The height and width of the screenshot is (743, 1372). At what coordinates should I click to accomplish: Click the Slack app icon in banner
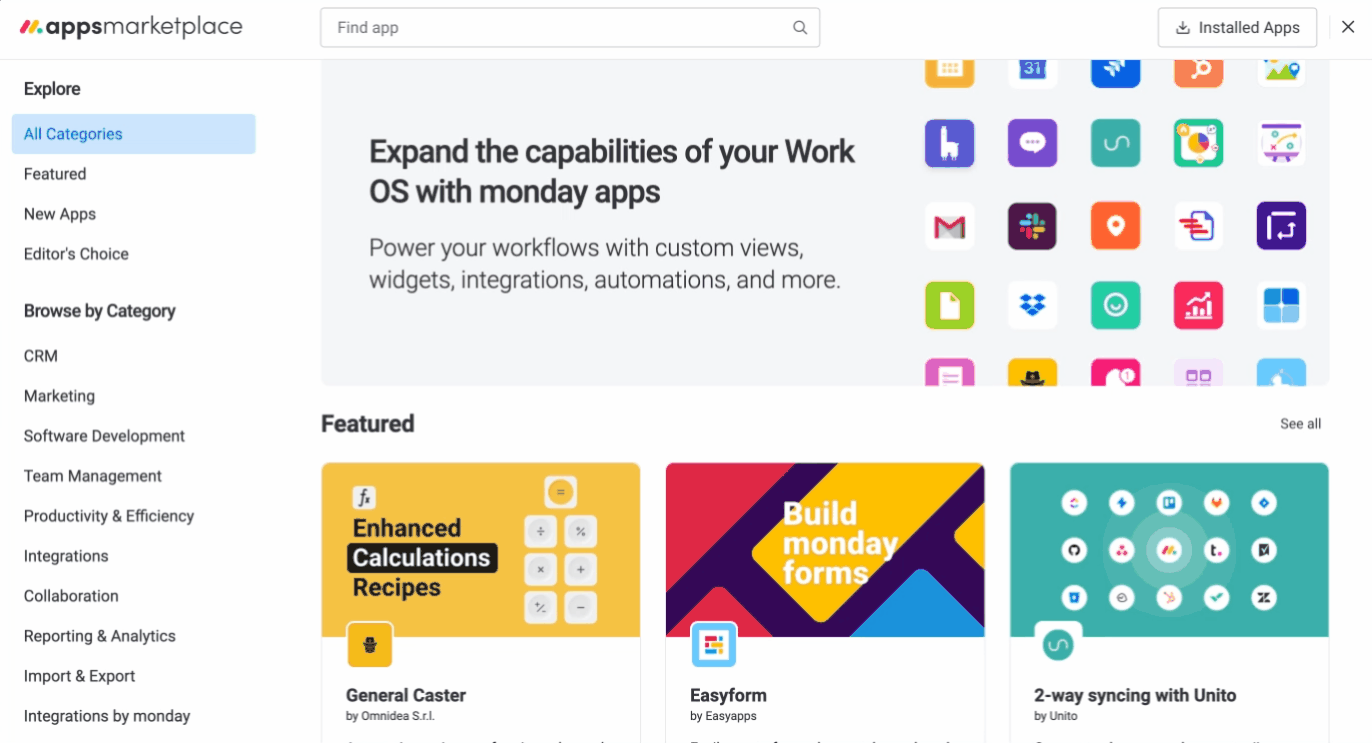(x=1032, y=226)
